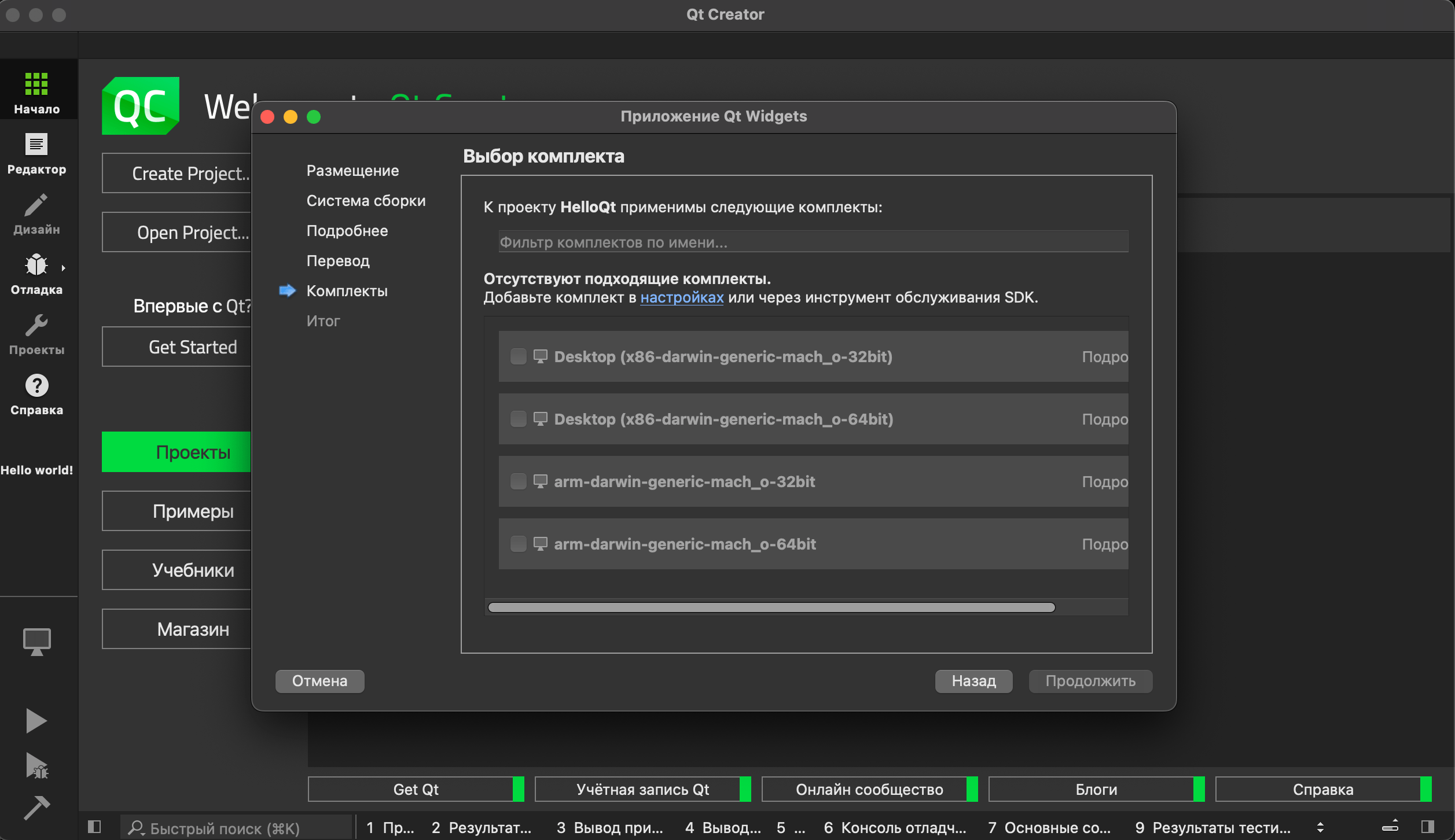Select the Отладка debug mode icon

[36, 272]
